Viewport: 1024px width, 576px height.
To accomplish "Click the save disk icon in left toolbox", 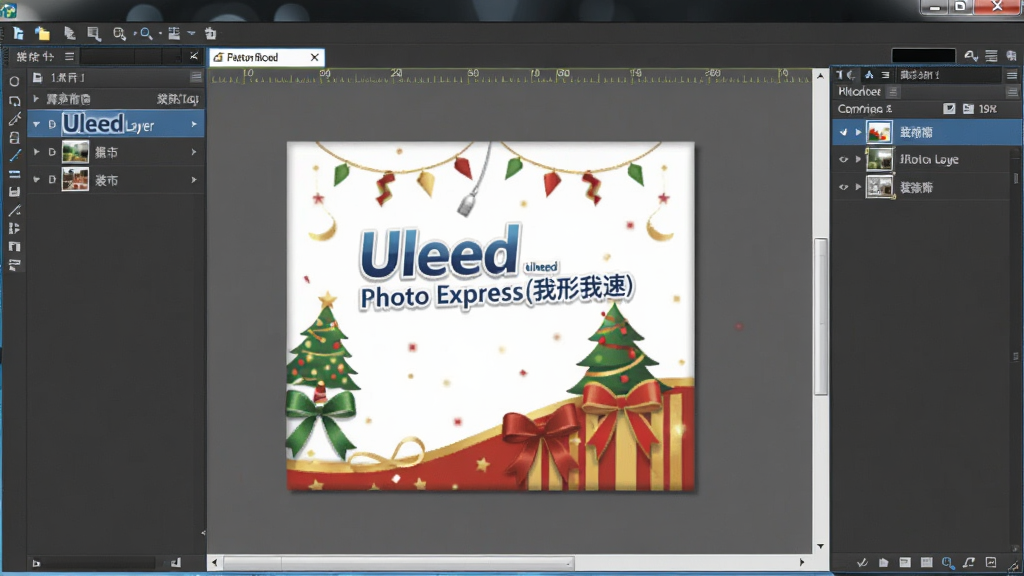I will (x=14, y=192).
